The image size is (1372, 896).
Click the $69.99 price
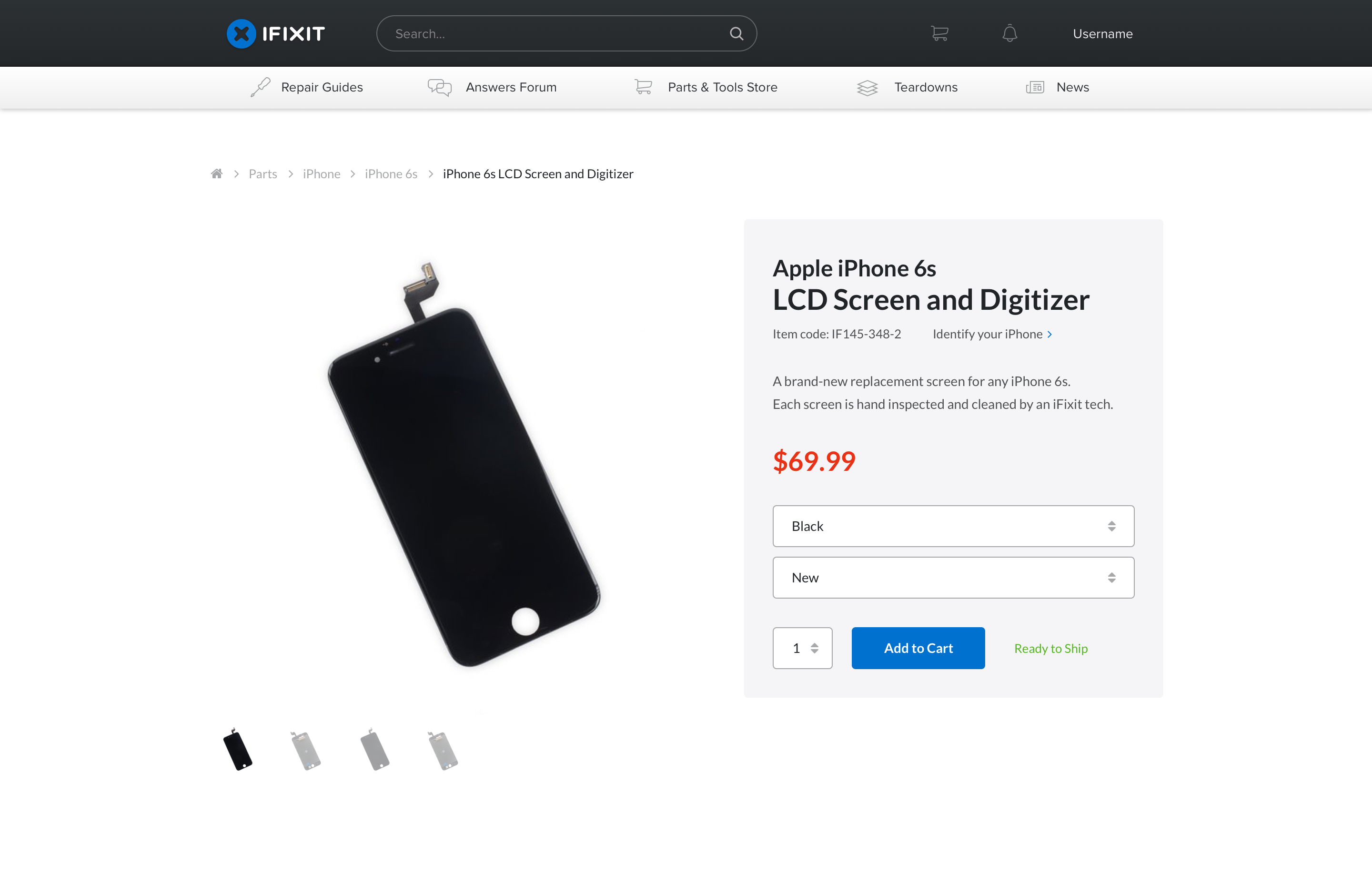tap(814, 461)
